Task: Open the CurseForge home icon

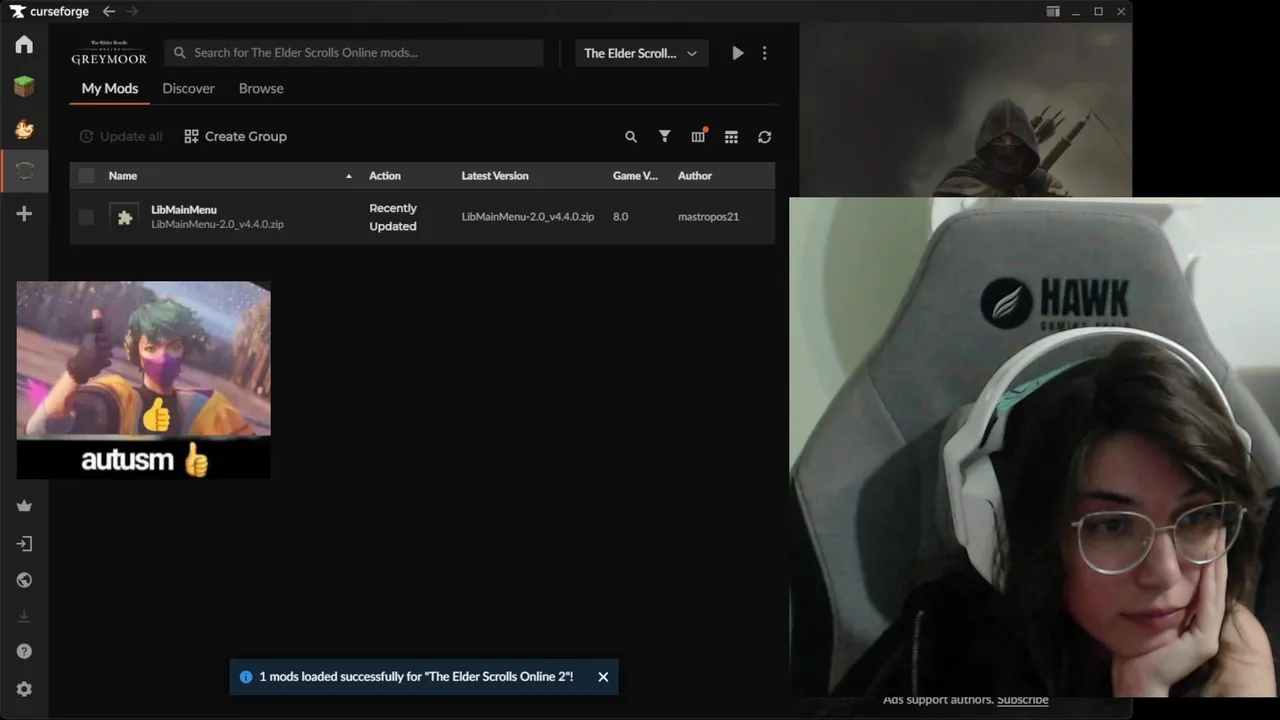Action: [24, 45]
